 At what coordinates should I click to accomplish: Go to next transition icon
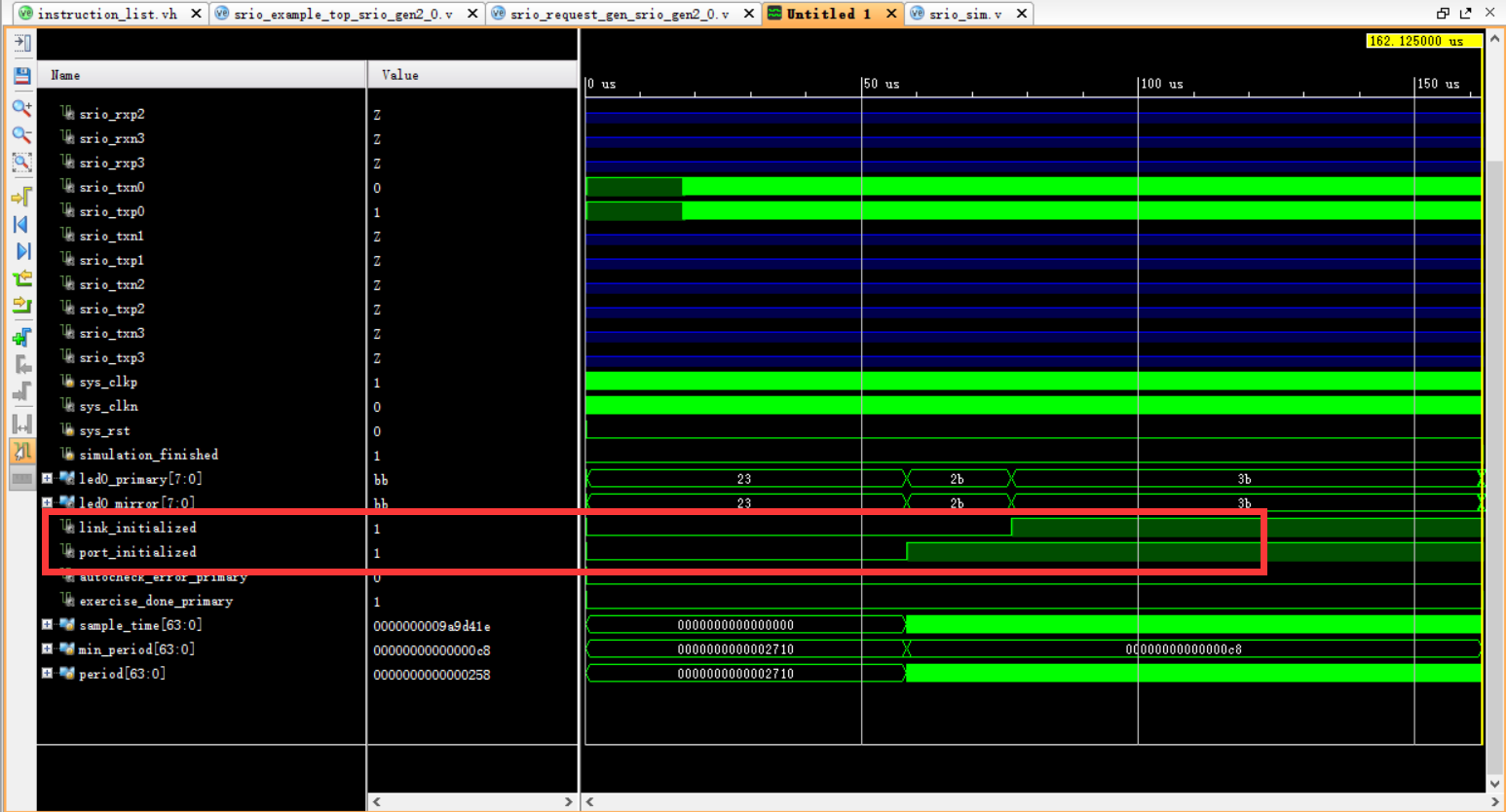tap(21, 306)
